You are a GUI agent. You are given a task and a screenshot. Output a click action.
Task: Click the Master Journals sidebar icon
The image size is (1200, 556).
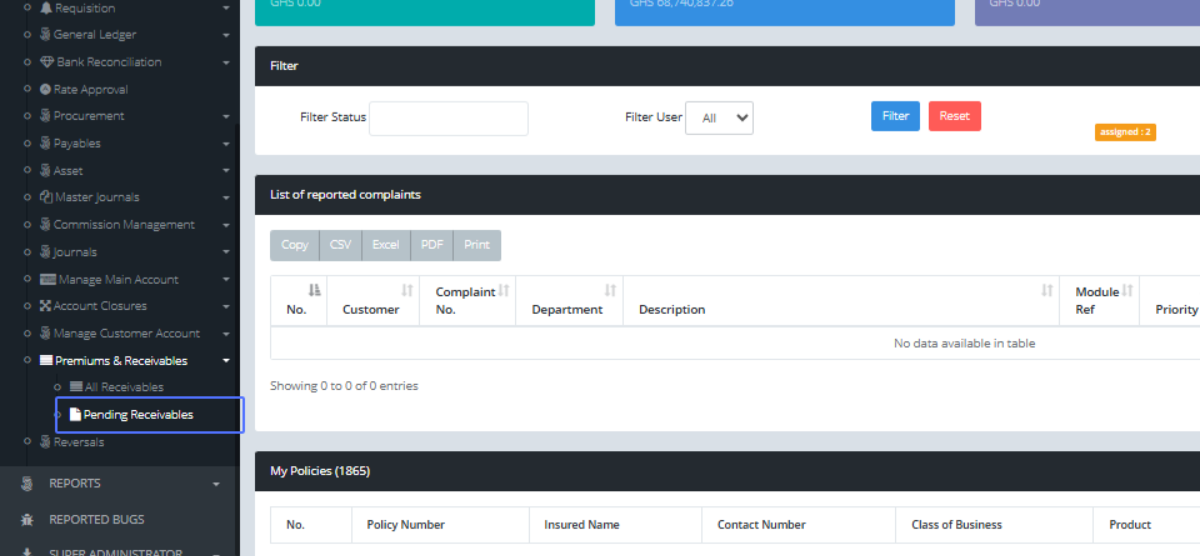[x=45, y=197]
